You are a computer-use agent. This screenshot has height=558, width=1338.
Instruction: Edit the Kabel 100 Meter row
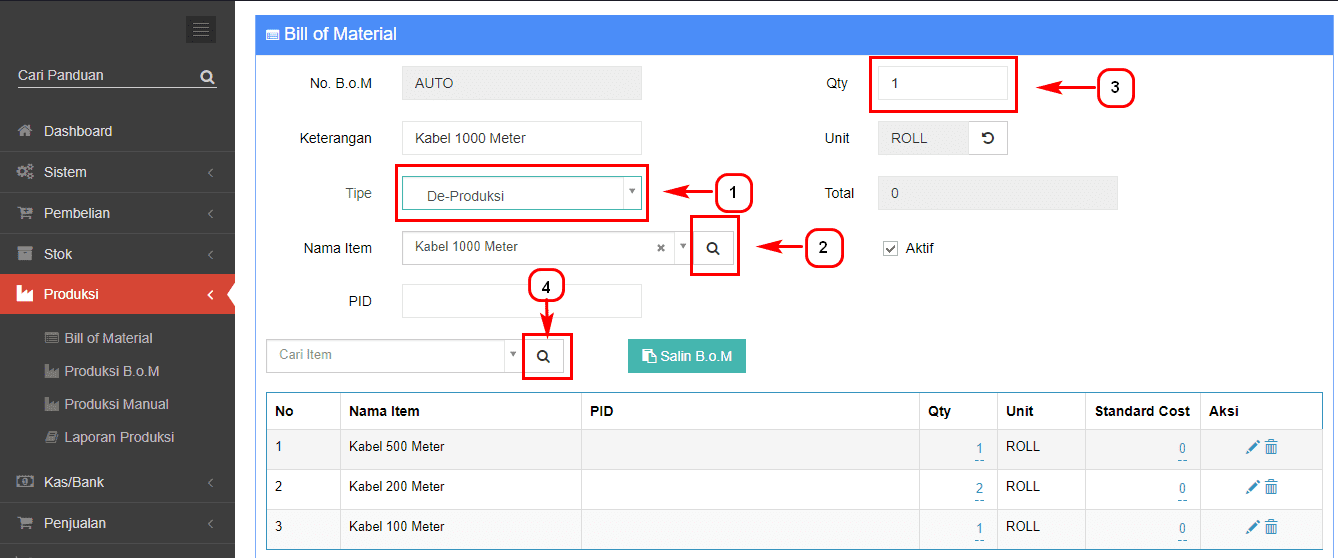1252,527
